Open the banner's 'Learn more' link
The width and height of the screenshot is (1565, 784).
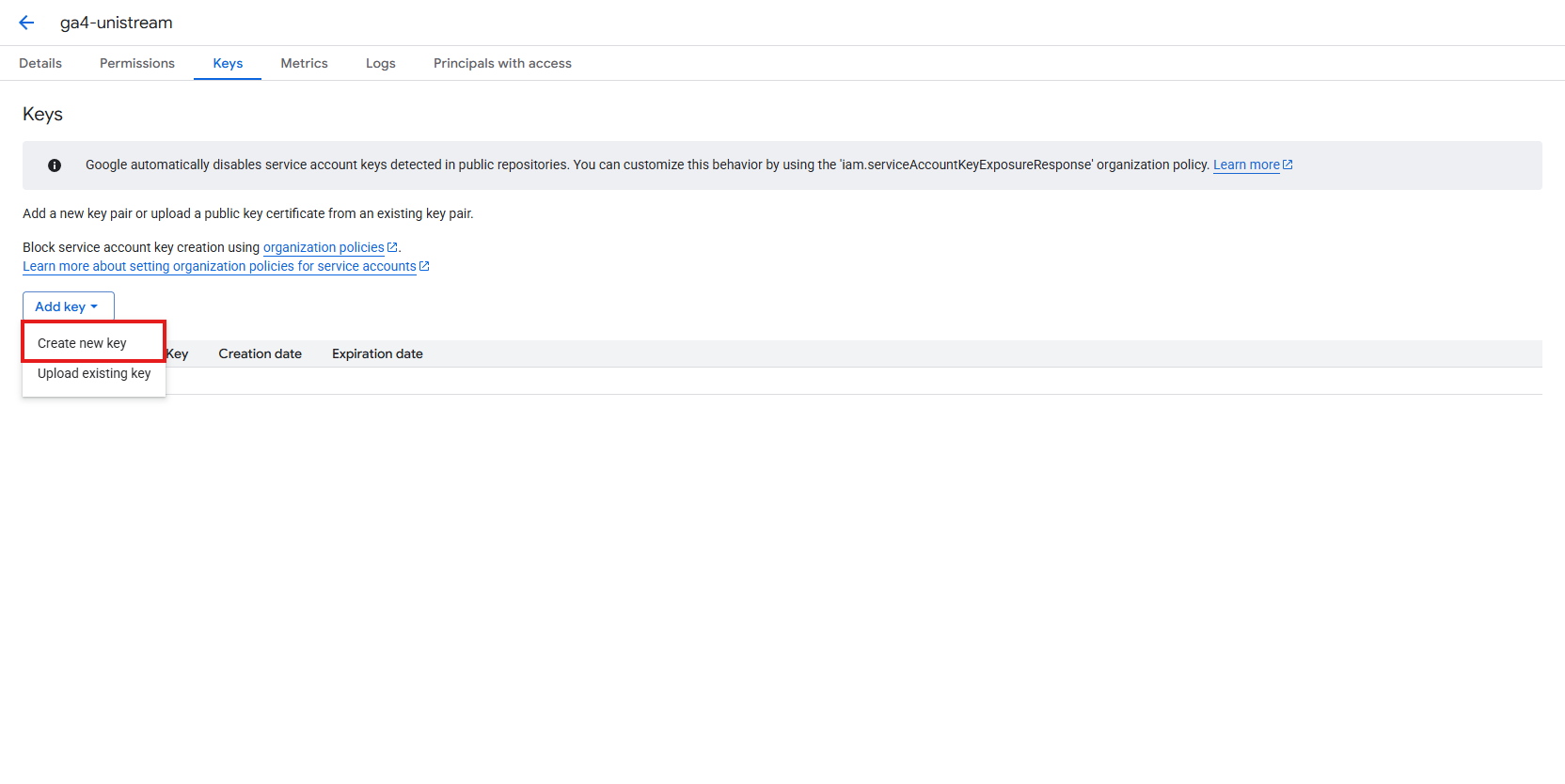click(x=1245, y=165)
